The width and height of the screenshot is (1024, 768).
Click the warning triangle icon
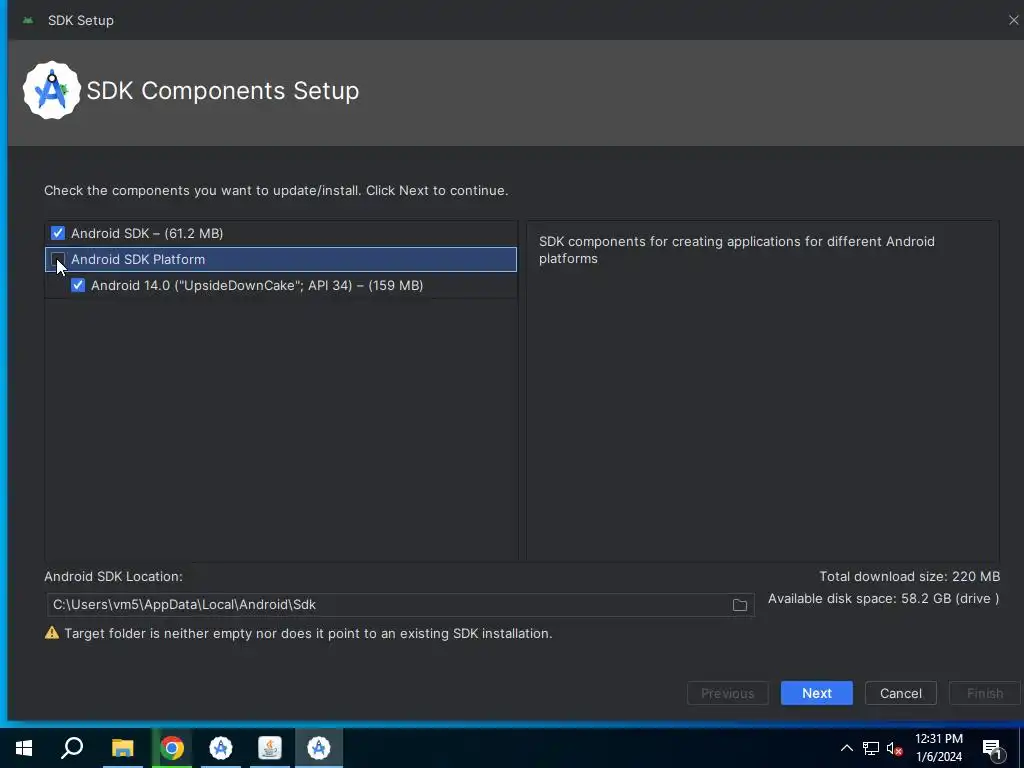tap(52, 633)
